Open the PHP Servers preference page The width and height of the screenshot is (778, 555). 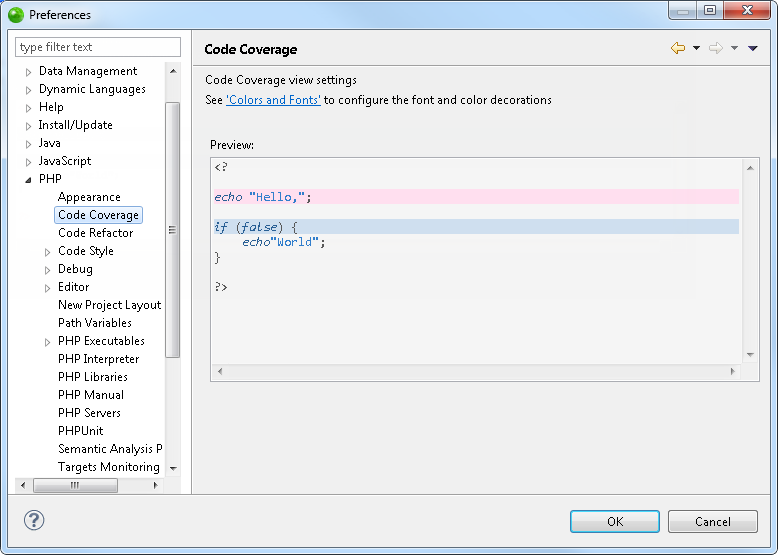[x=89, y=413]
